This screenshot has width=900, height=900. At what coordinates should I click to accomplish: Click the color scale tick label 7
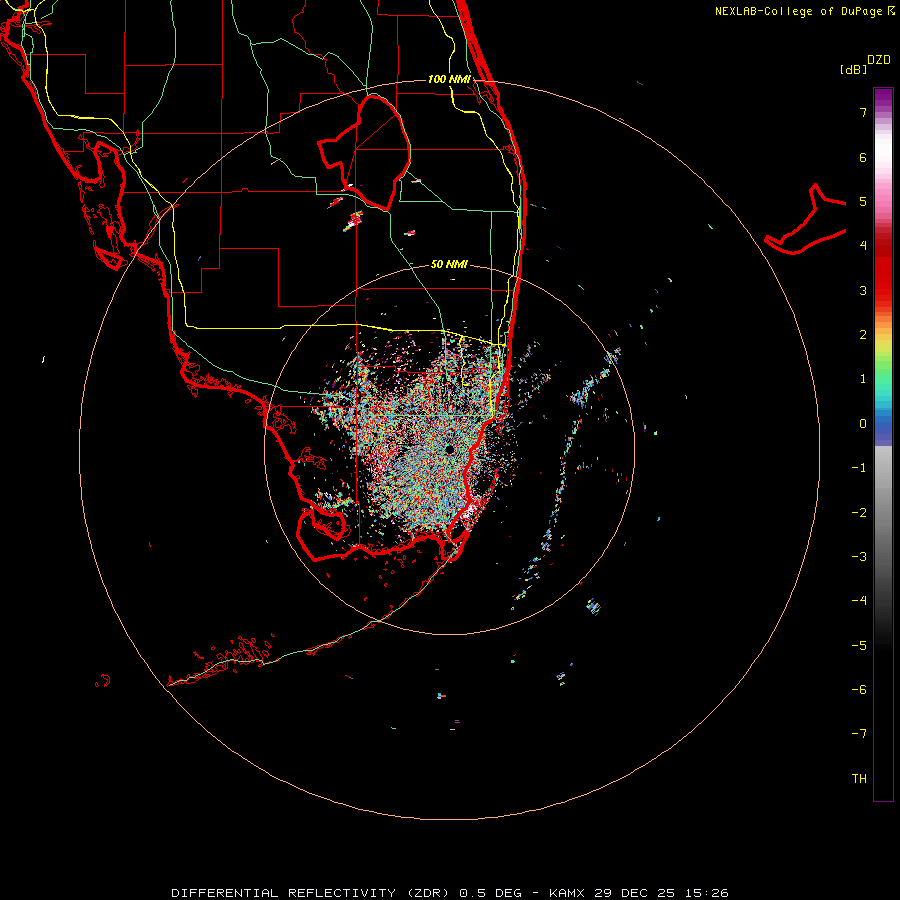click(863, 112)
